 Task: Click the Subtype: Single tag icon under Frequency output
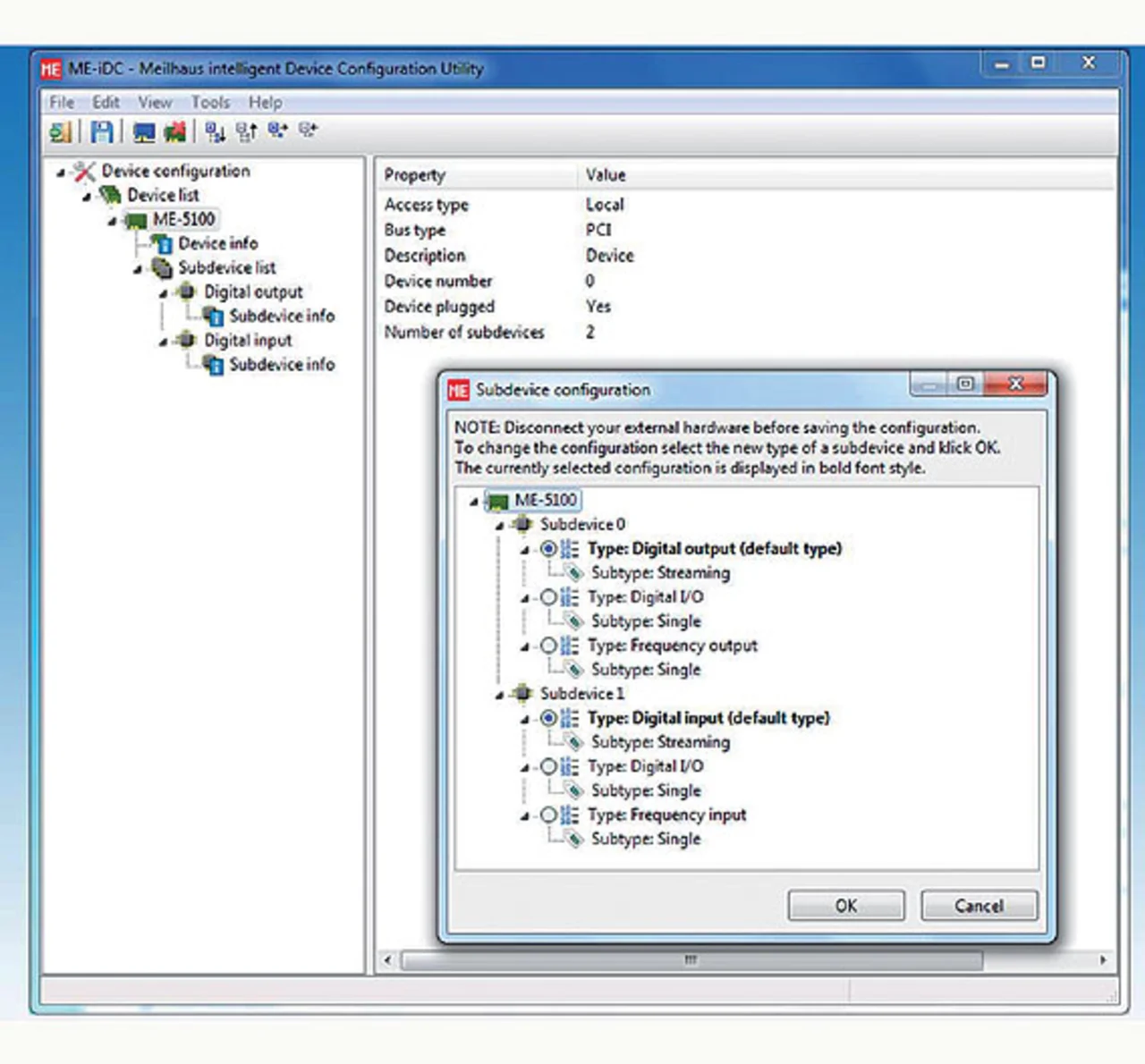coord(576,670)
